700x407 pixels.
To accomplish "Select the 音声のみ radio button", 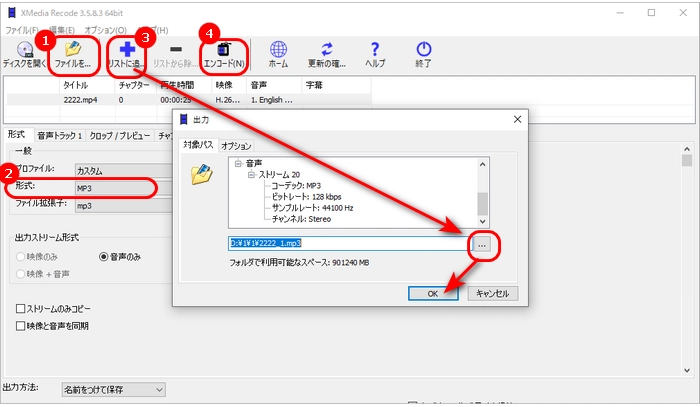I will click(103, 256).
